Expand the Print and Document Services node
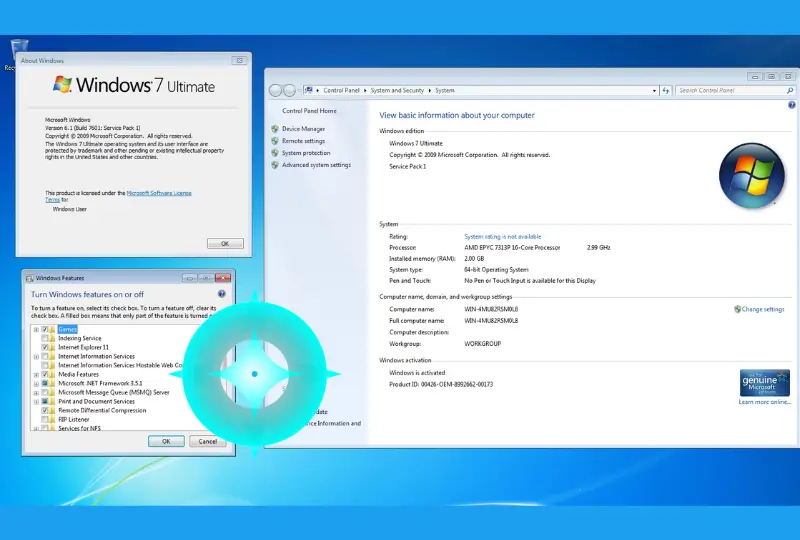Image resolution: width=800 pixels, height=540 pixels. coord(36,402)
